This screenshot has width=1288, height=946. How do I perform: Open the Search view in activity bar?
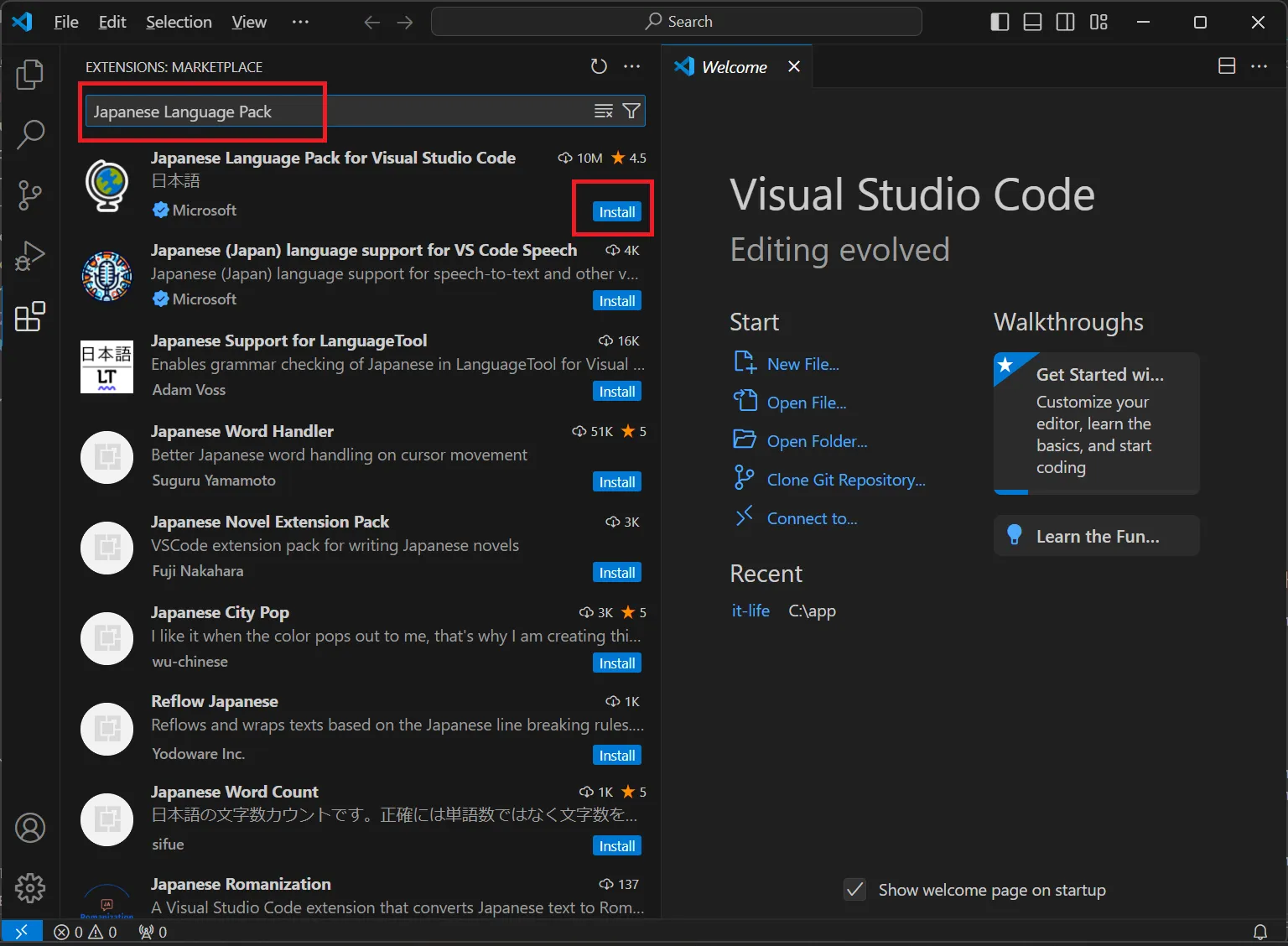[x=30, y=134]
